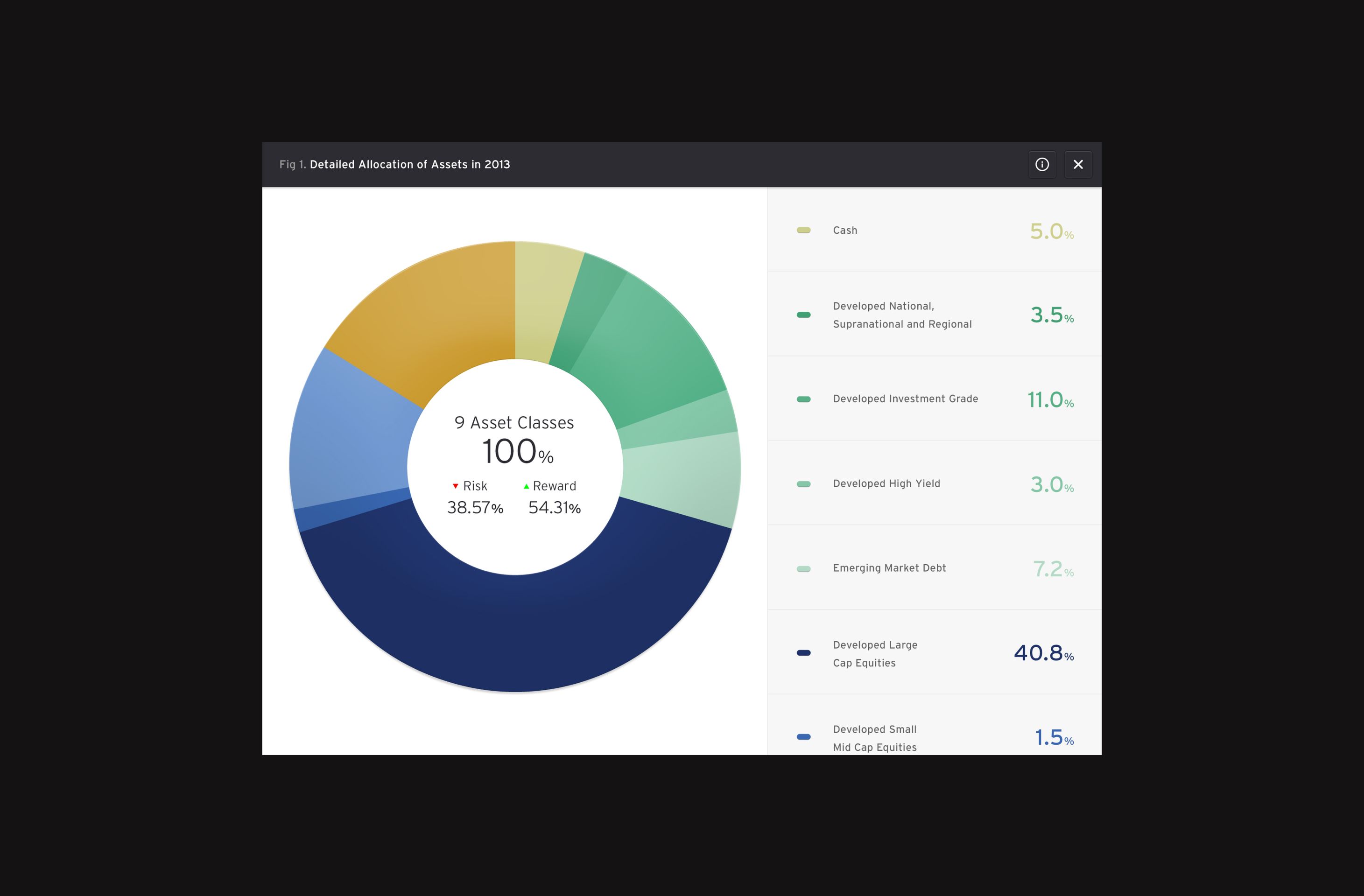Click the 54.31% Reward value
The height and width of the screenshot is (896, 1364).
click(554, 508)
